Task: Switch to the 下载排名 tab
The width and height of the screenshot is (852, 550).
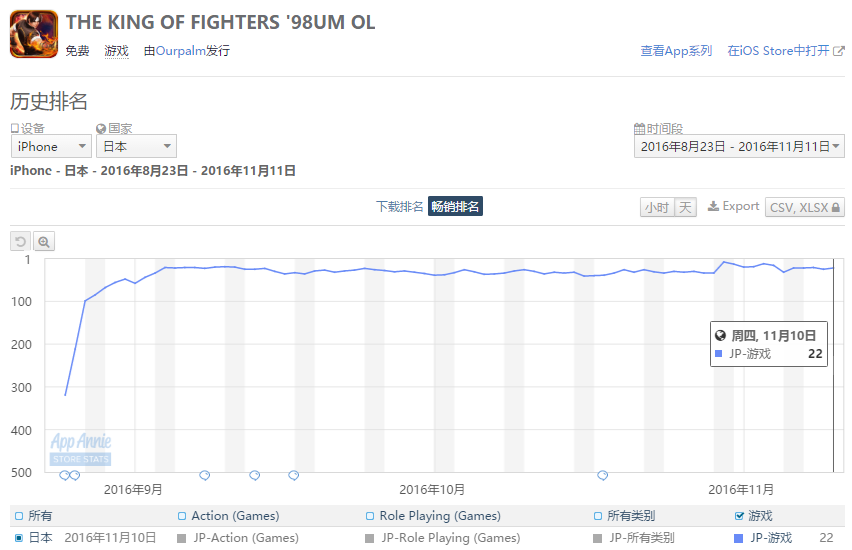Action: click(x=399, y=207)
